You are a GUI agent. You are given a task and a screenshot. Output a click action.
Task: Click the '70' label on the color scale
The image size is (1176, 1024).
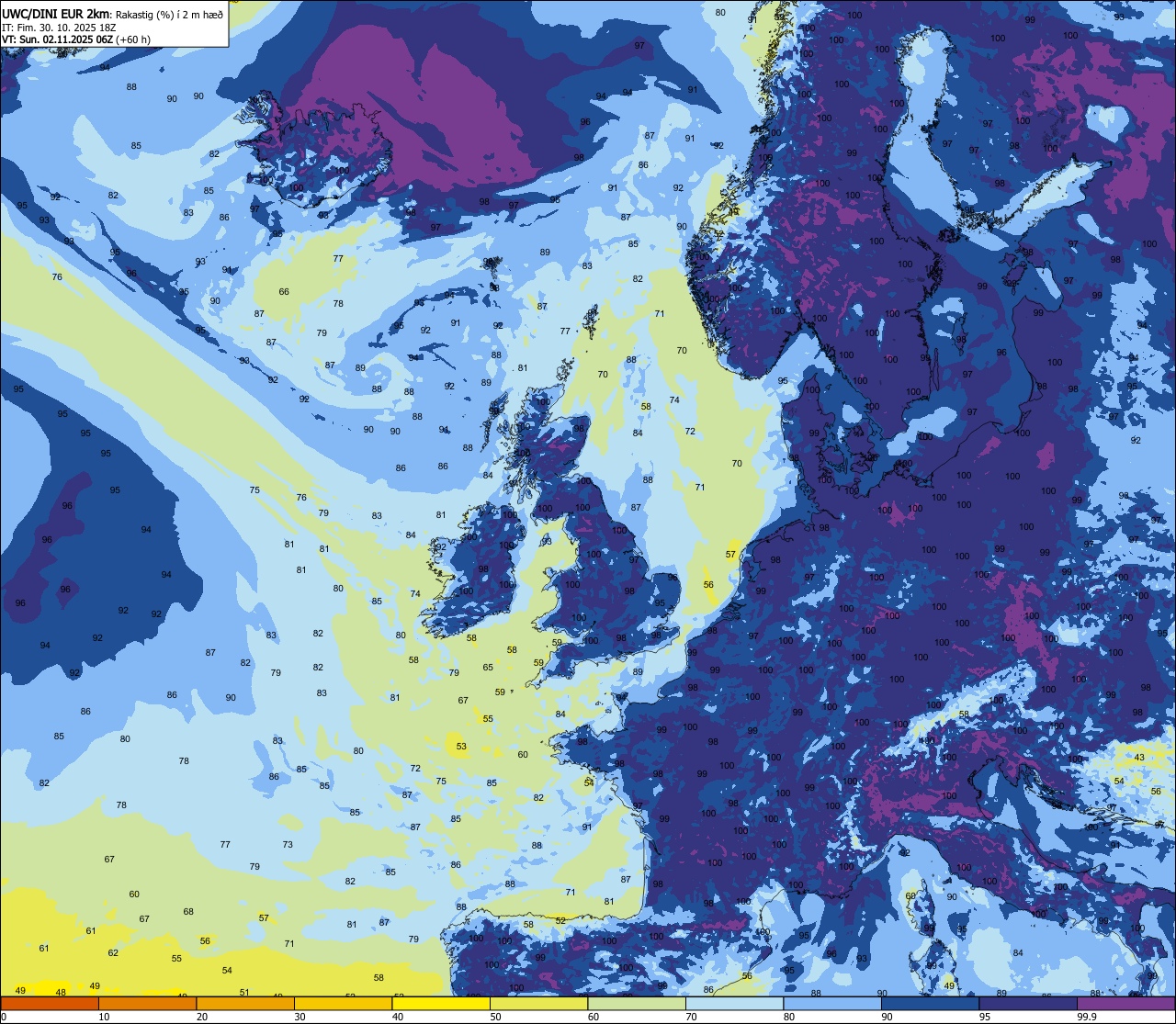click(691, 1017)
